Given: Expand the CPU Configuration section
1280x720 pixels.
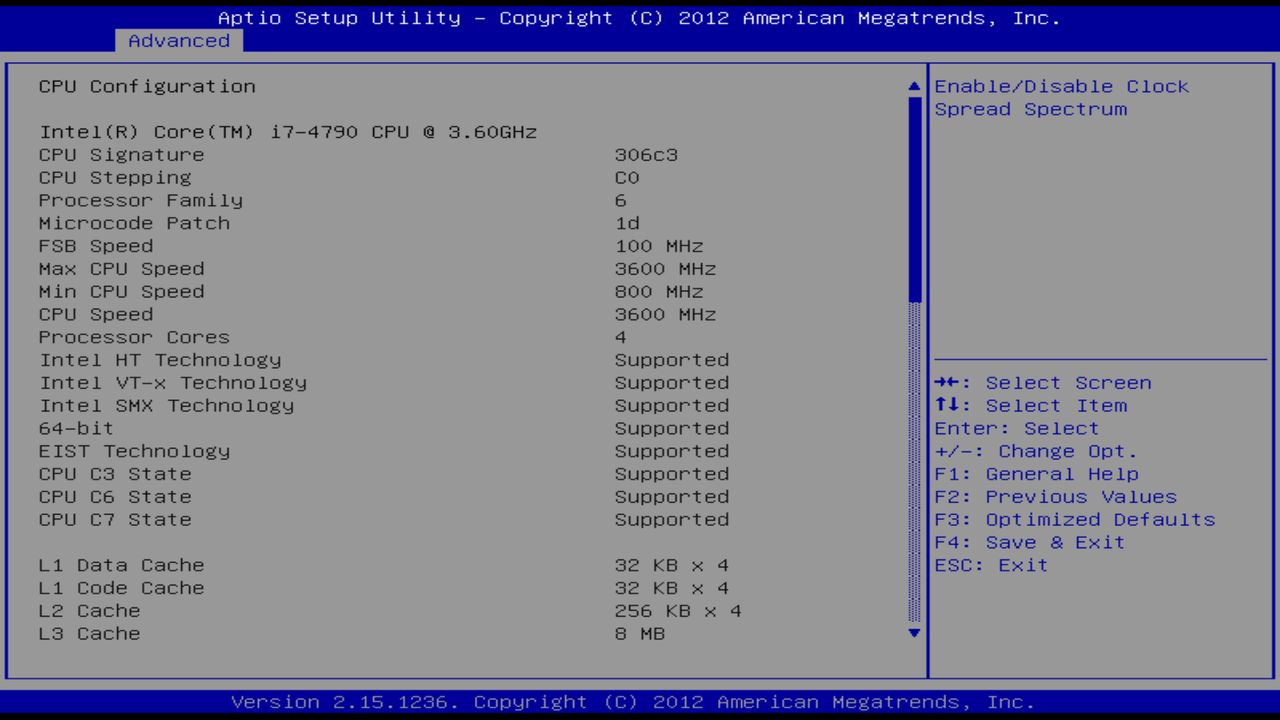Looking at the screenshot, I should point(147,86).
